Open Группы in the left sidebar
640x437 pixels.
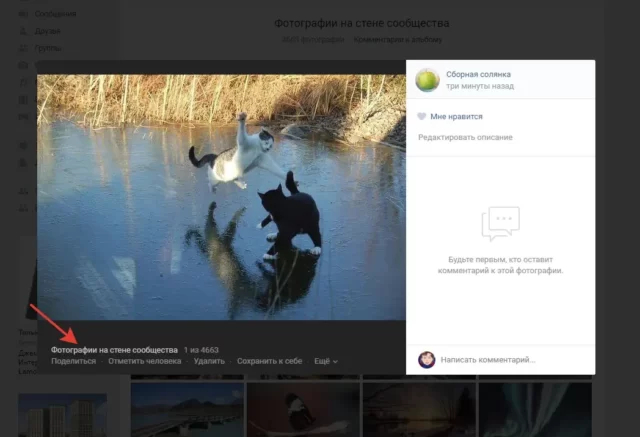point(48,48)
